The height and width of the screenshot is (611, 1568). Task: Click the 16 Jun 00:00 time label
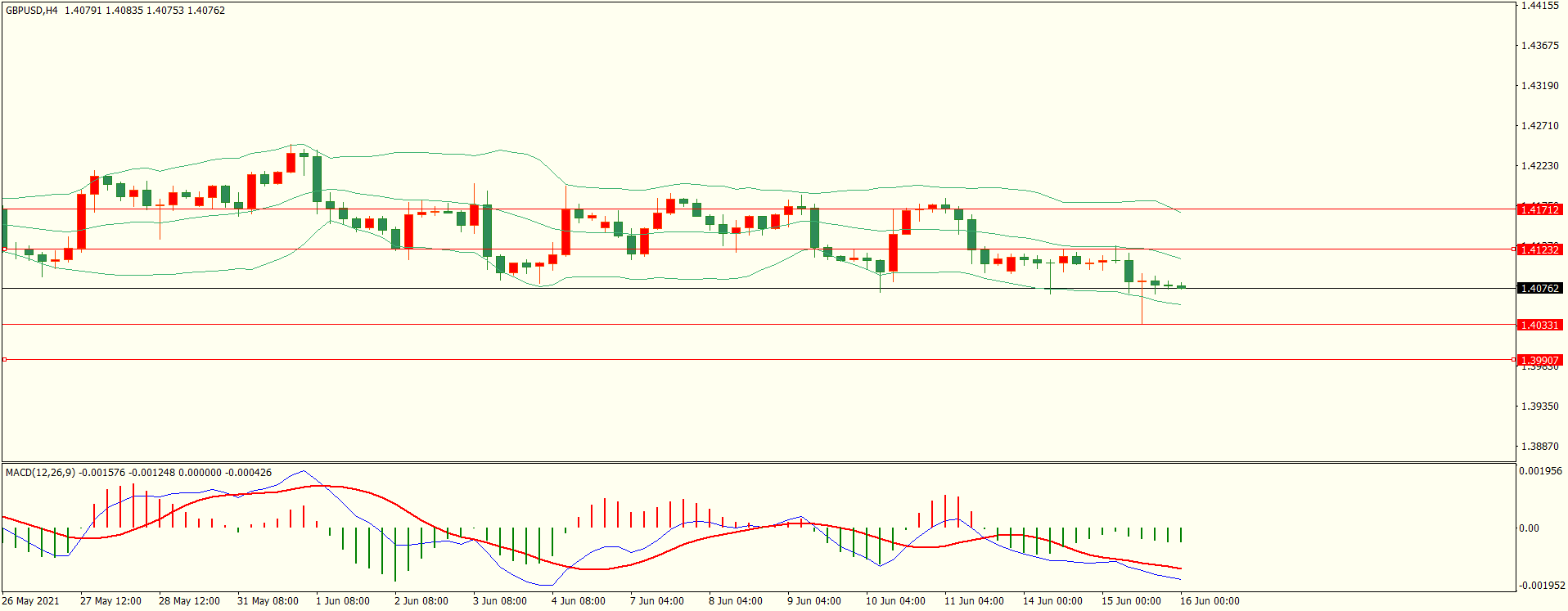pyautogui.click(x=1210, y=600)
